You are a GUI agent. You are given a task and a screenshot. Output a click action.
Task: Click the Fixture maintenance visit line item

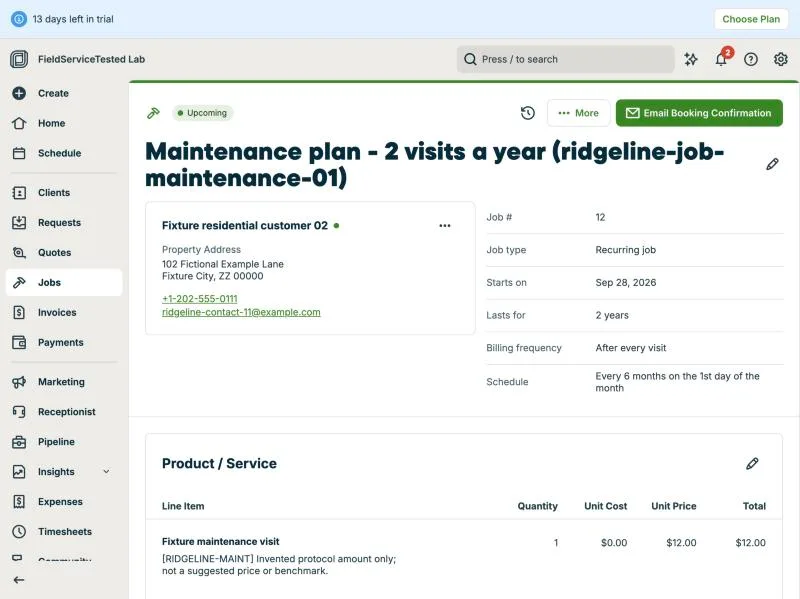tap(220, 541)
